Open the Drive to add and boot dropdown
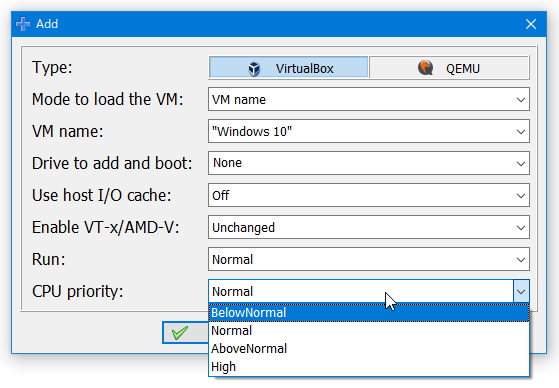Image resolution: width=559 pixels, height=388 pixels. coord(369,163)
